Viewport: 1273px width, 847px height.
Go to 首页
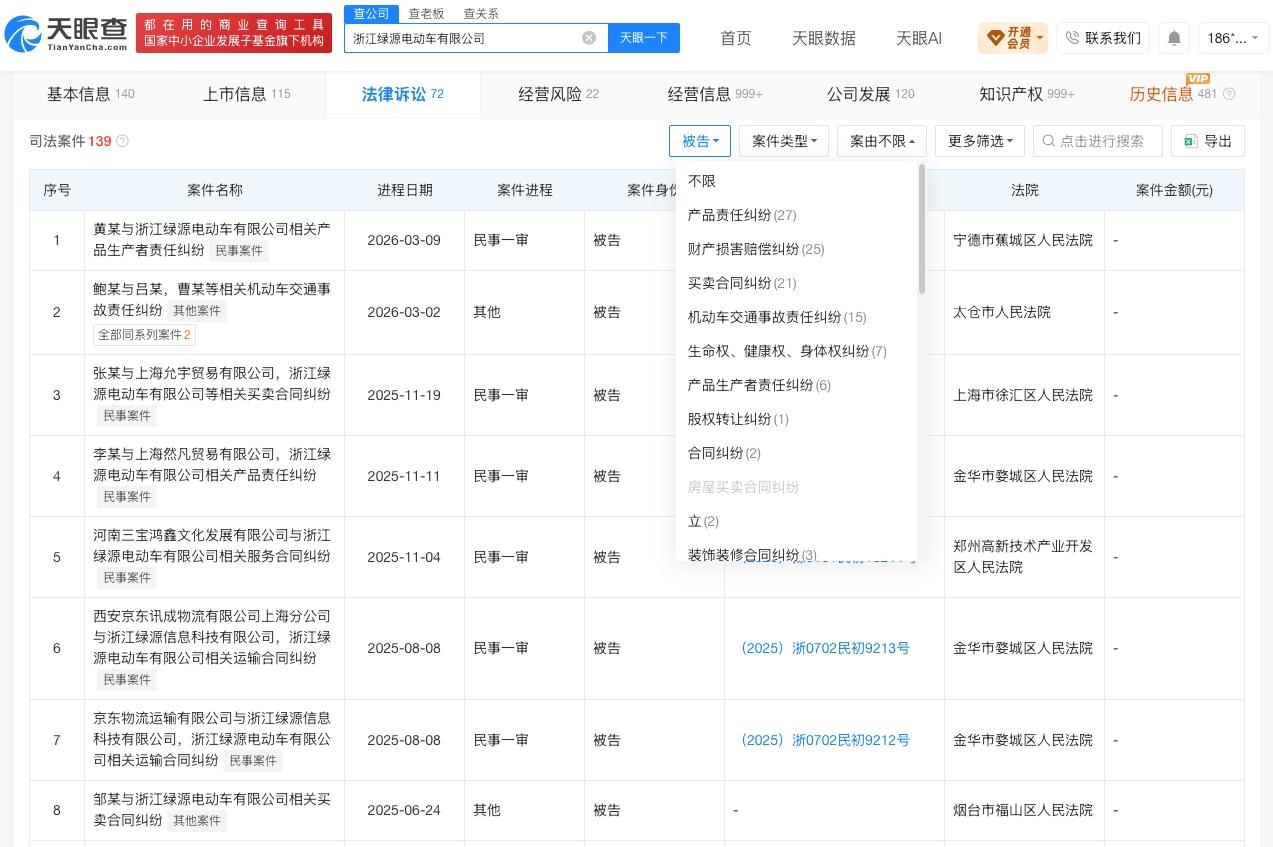pyautogui.click(x=736, y=38)
